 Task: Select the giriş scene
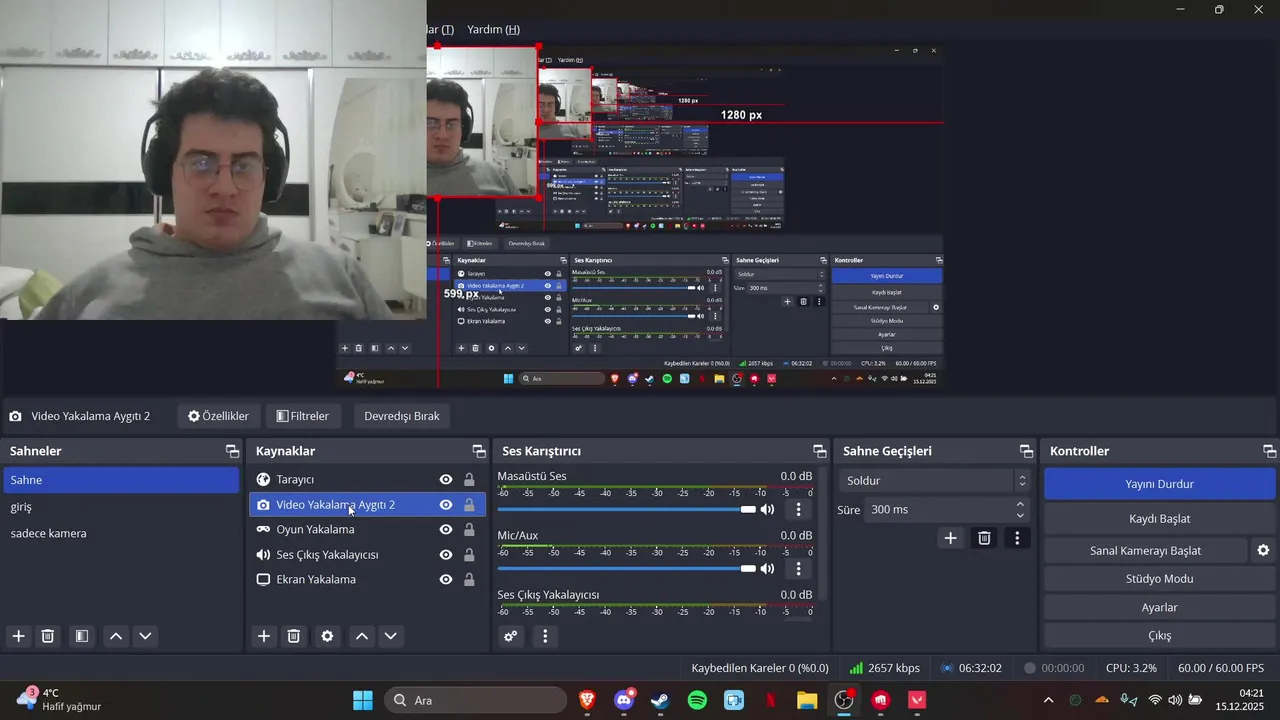tap(121, 507)
